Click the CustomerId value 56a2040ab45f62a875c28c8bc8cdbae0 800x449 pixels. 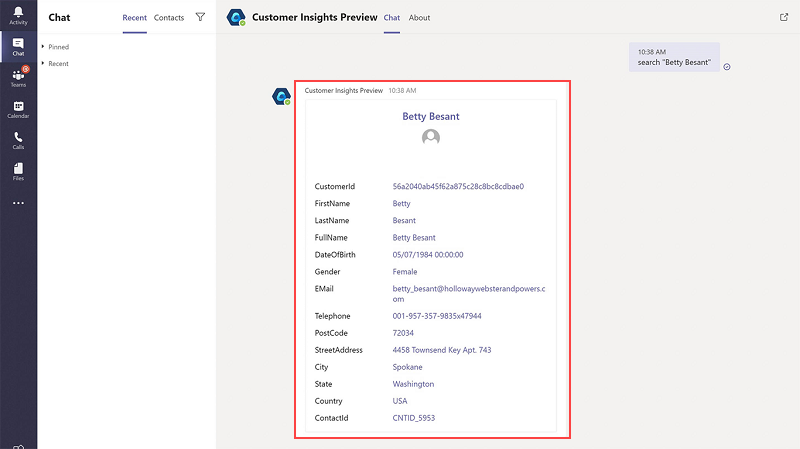(458, 187)
